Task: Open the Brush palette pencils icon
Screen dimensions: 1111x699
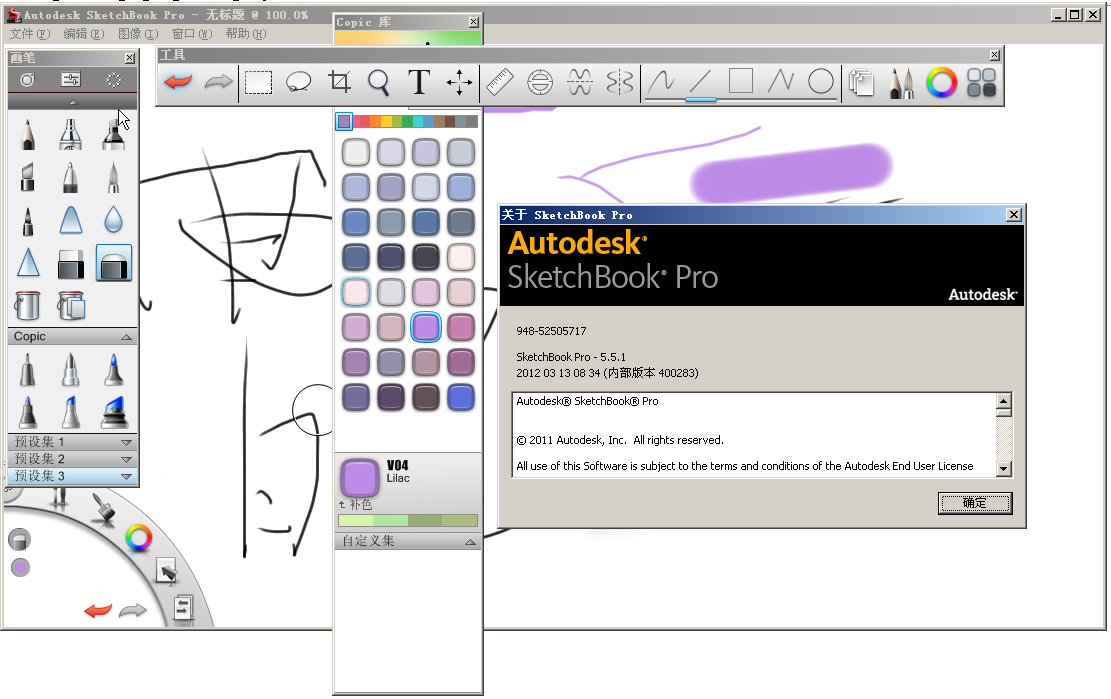Action: point(901,83)
